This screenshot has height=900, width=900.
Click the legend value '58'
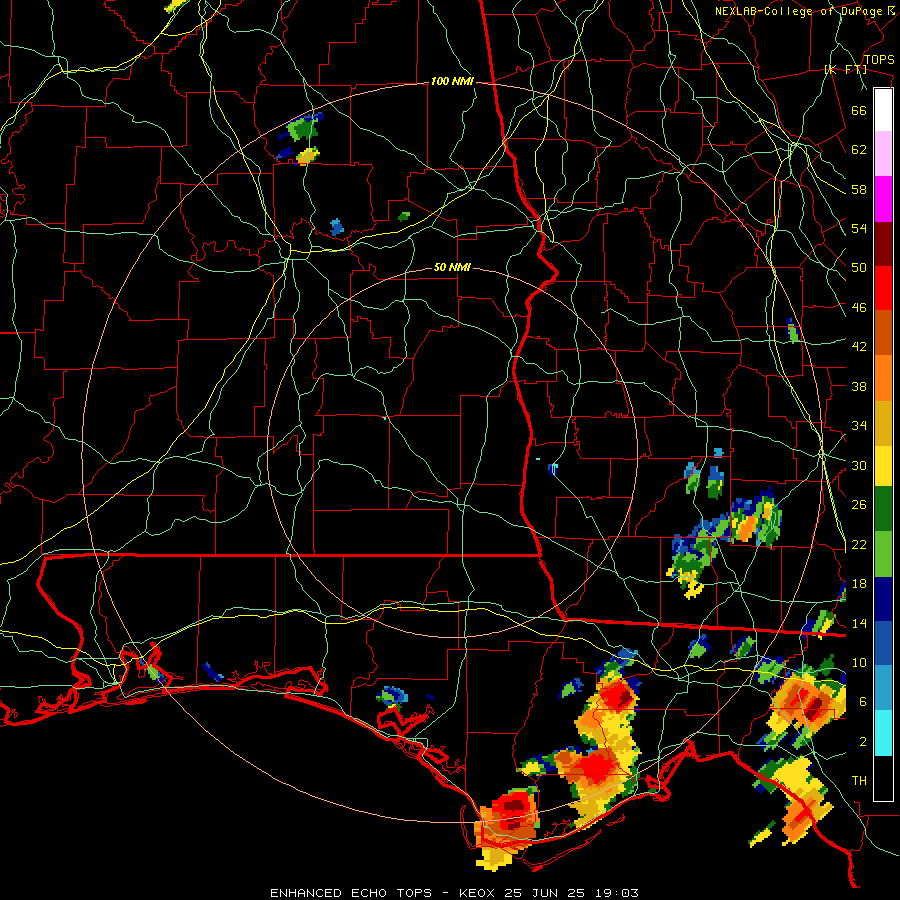[x=859, y=189]
